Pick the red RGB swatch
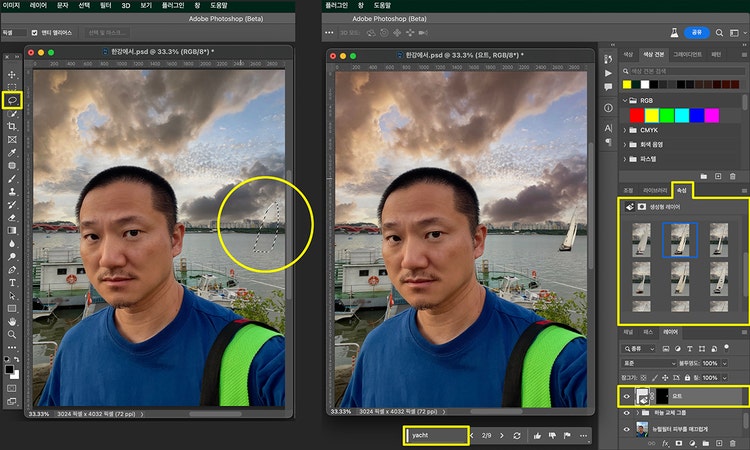Image resolution: width=750 pixels, height=450 pixels. tap(637, 115)
